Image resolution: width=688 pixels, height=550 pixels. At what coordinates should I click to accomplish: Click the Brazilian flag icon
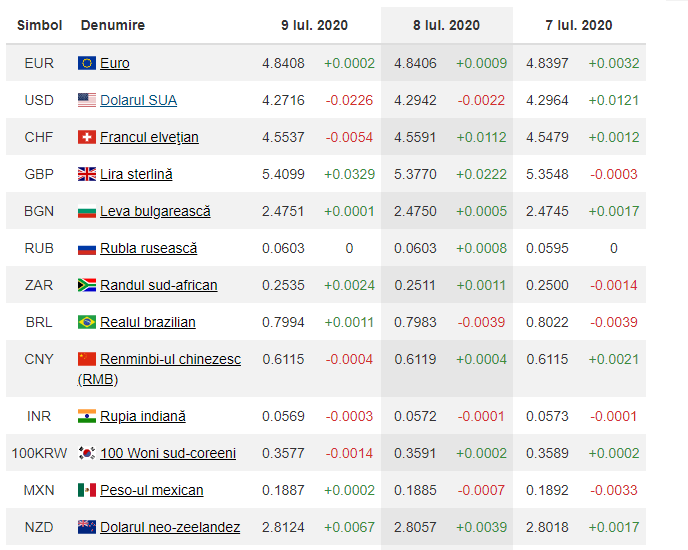tap(87, 322)
